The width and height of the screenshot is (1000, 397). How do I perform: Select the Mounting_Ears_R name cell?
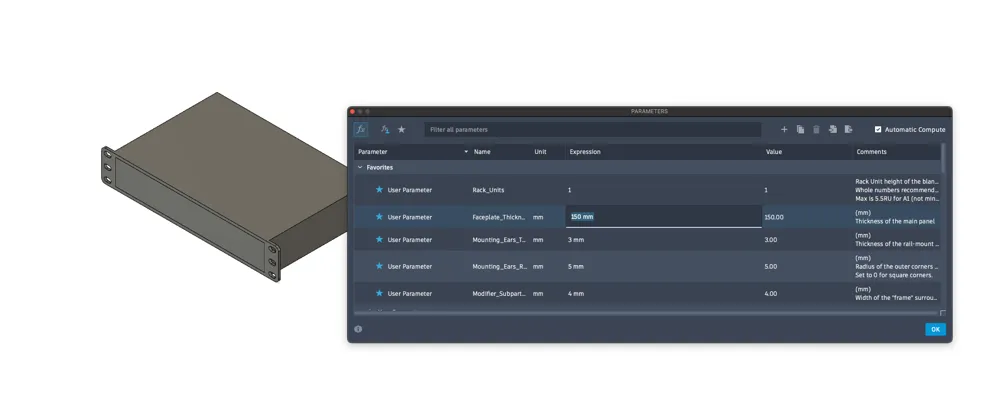pos(499,267)
